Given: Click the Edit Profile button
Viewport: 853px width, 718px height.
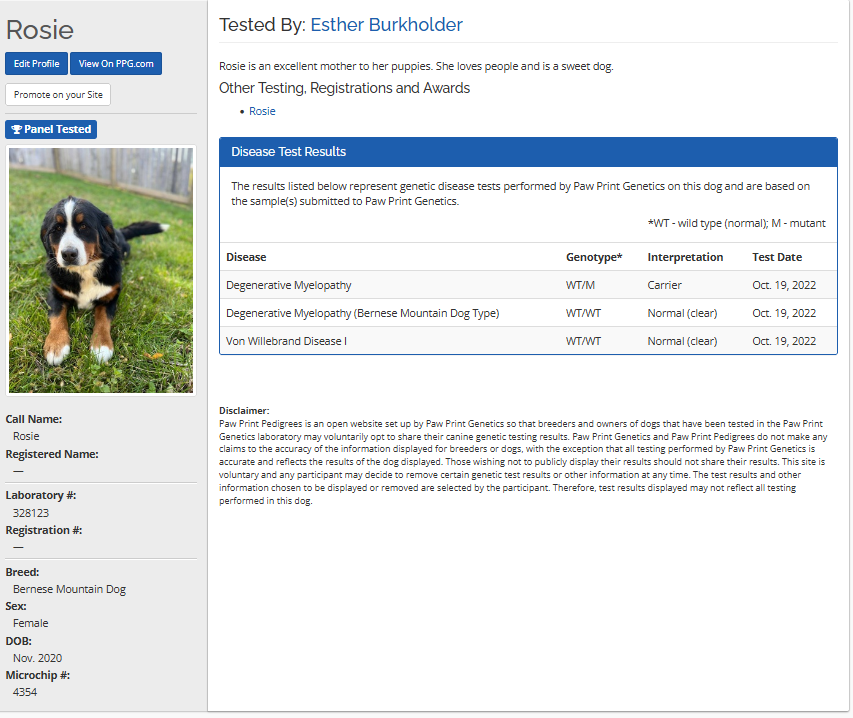Looking at the screenshot, I should point(36,64).
